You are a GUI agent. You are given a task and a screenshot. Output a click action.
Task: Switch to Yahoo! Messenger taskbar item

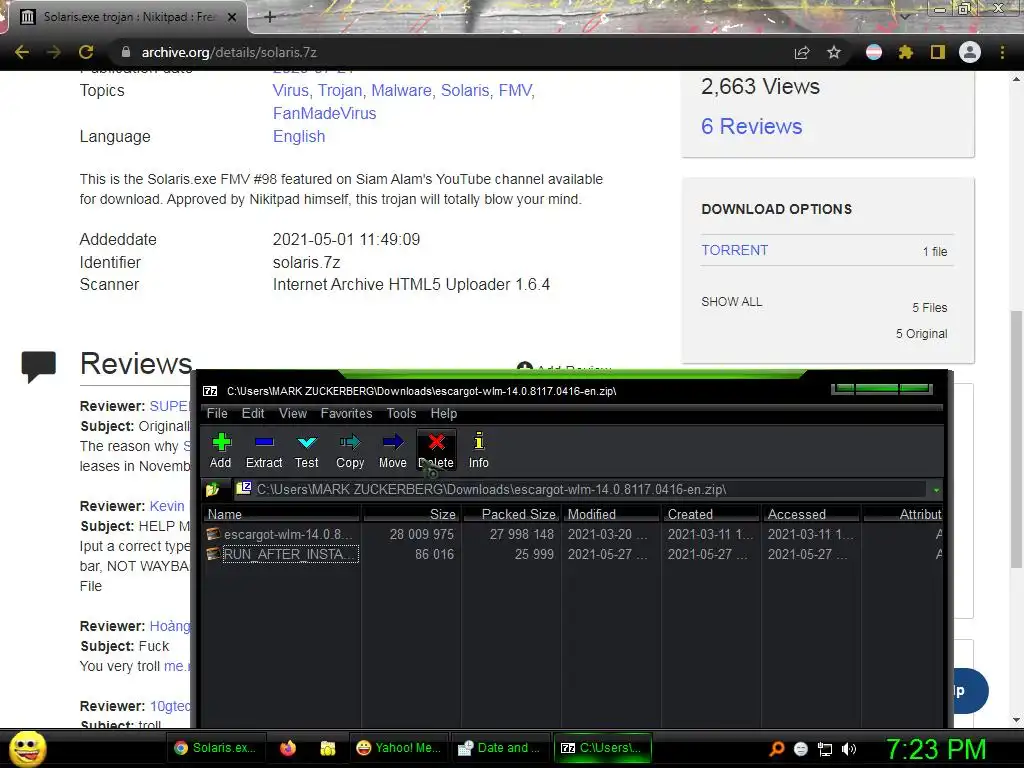click(398, 748)
